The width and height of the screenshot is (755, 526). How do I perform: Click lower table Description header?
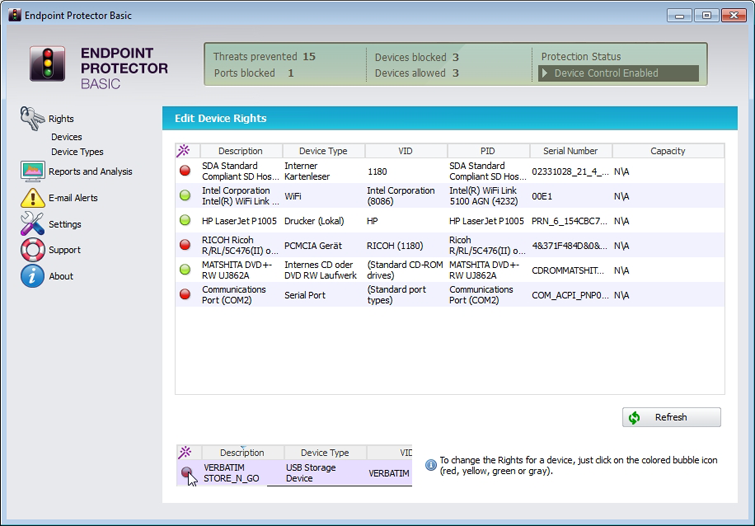coord(242,452)
